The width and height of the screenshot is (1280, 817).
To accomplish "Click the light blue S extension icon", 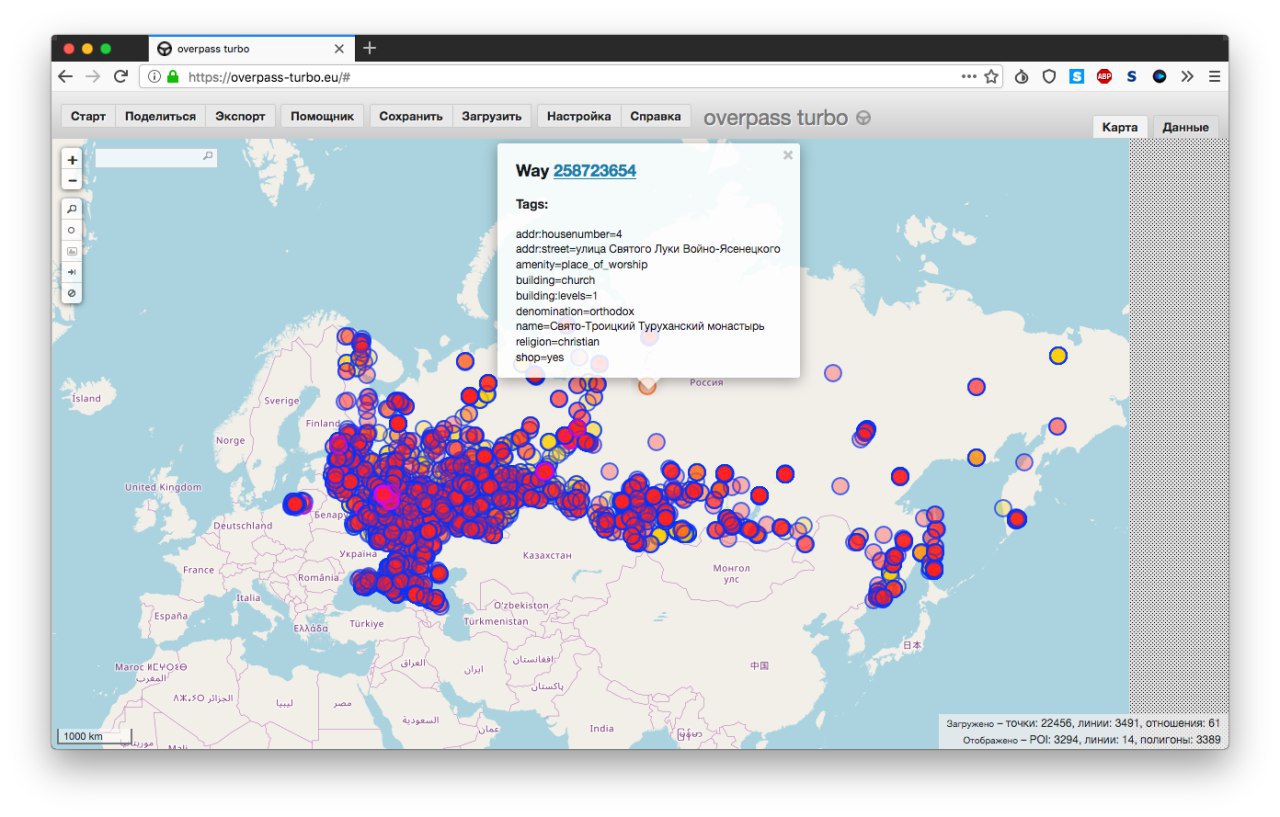I will (1076, 76).
